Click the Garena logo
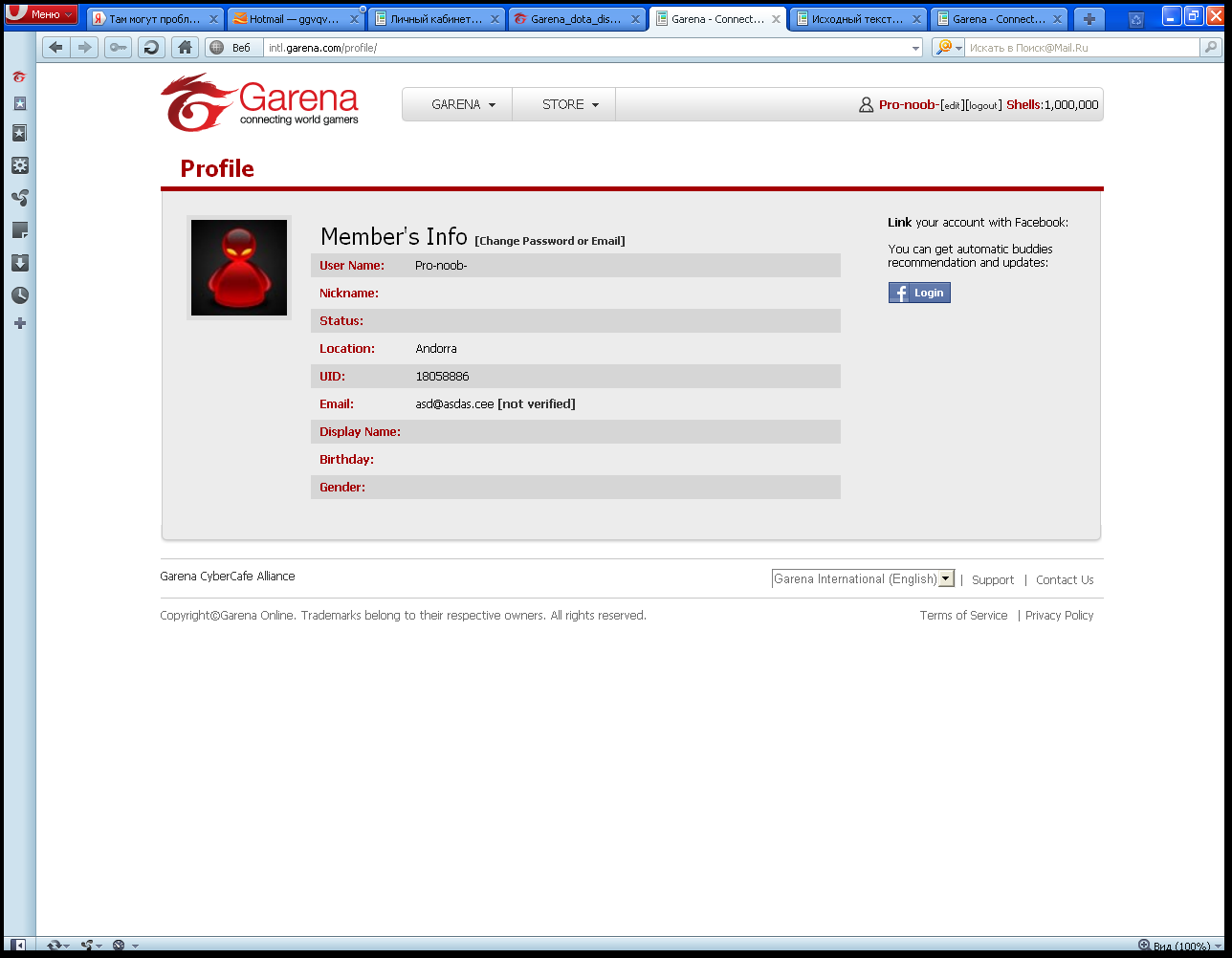This screenshot has width=1232, height=958. [x=259, y=102]
